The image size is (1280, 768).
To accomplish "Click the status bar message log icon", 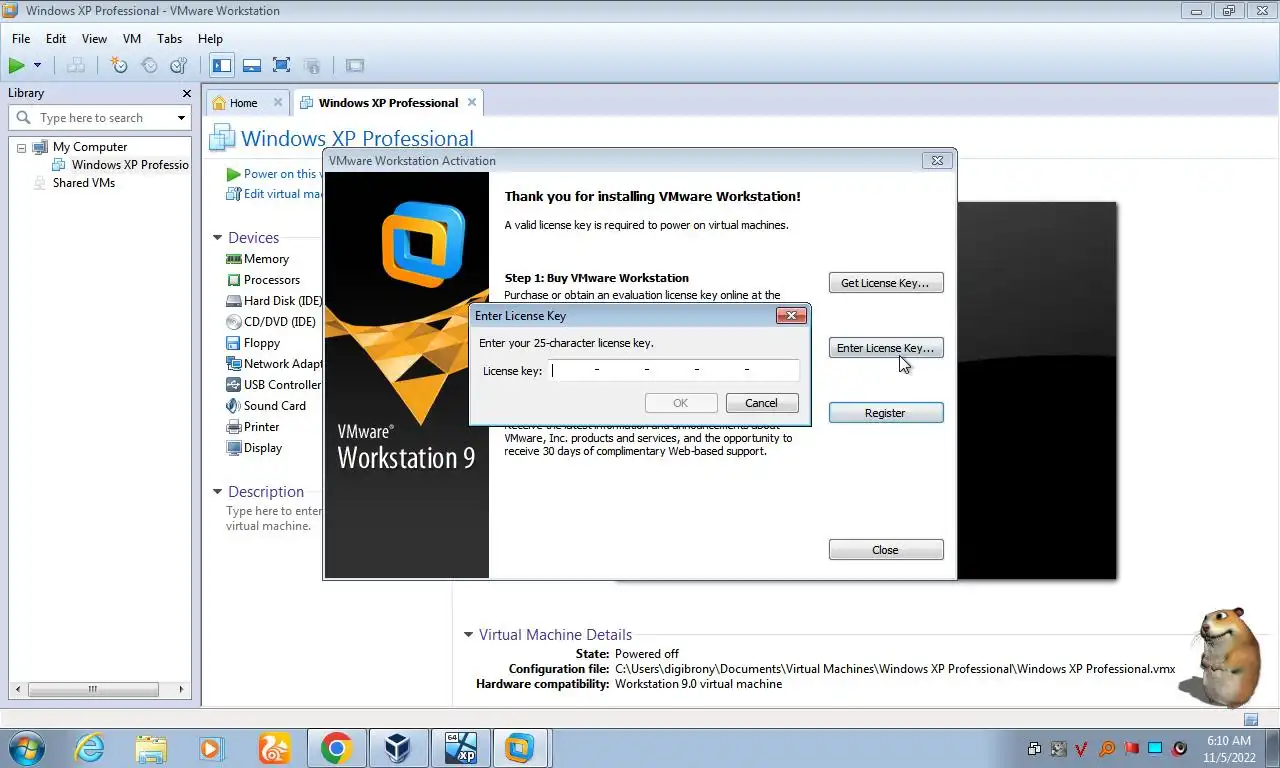I will click(x=1251, y=719).
